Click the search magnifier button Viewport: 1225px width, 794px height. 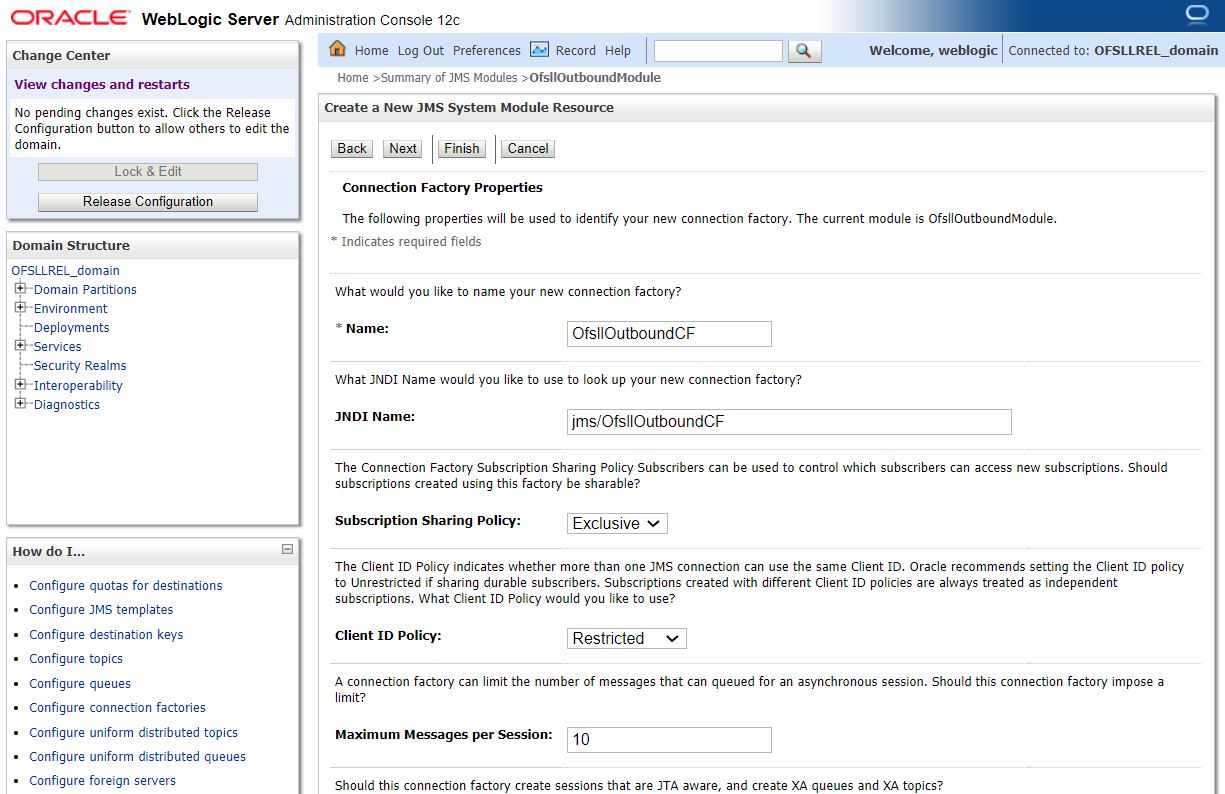click(804, 51)
